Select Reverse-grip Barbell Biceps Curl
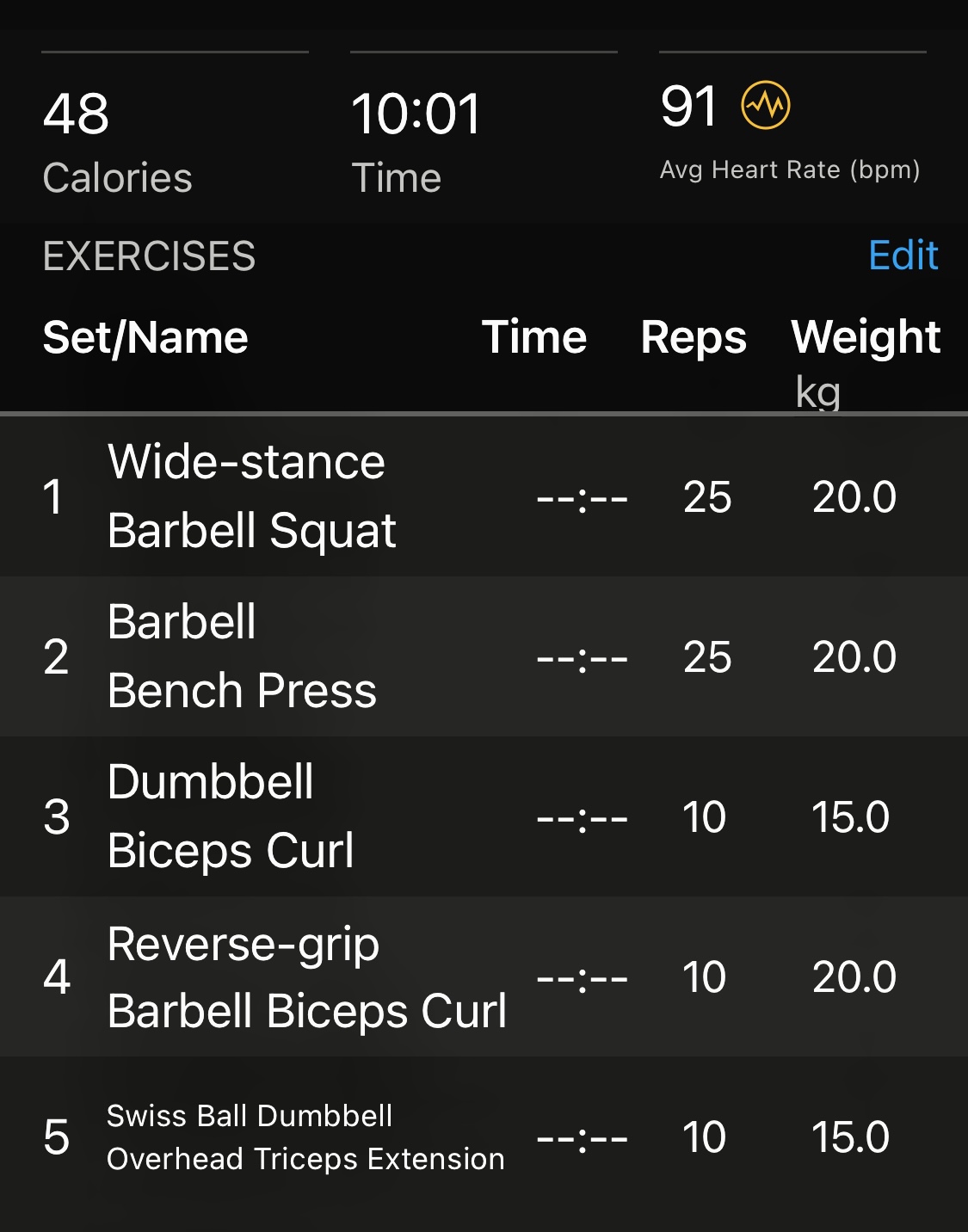This screenshot has height=1232, width=968. 306,977
